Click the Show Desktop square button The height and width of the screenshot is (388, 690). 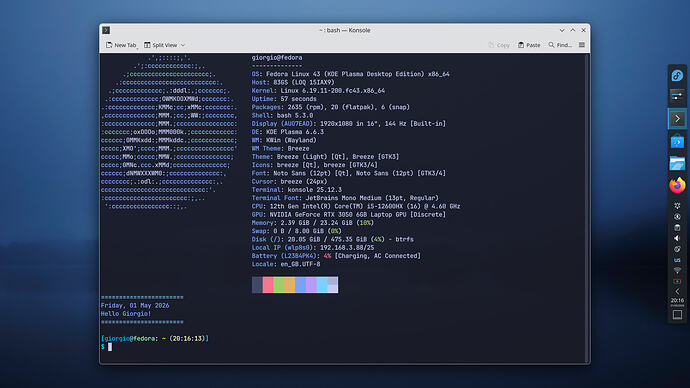tap(677, 315)
